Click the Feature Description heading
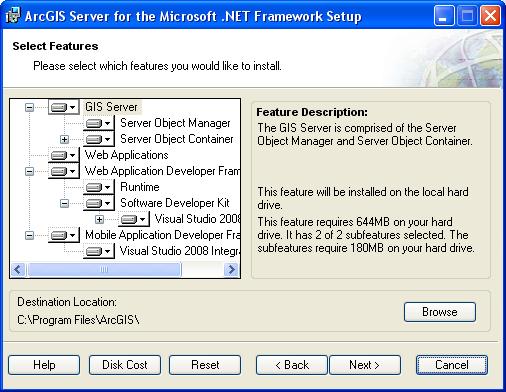Screen dimensions: 506x392 312,112
